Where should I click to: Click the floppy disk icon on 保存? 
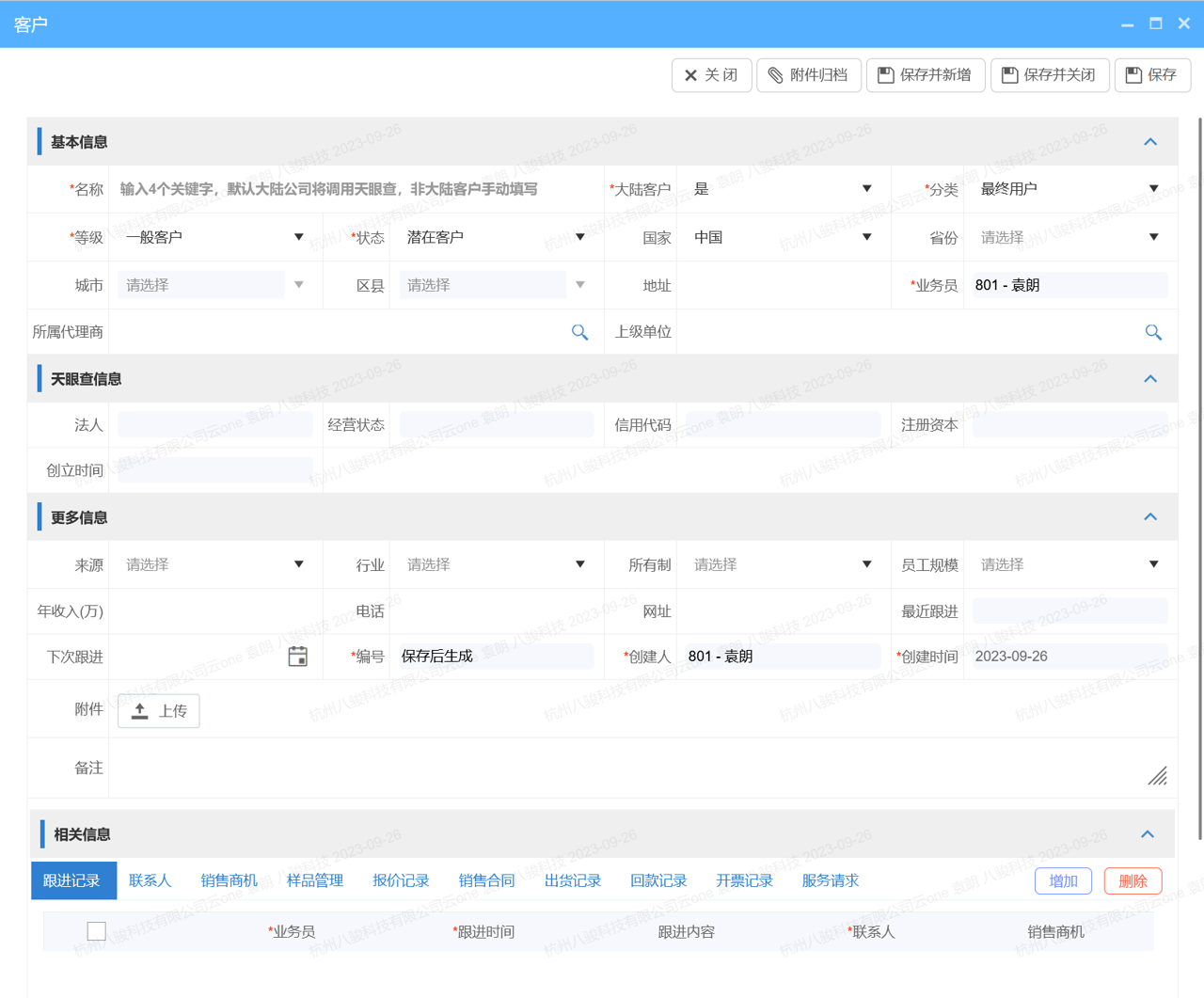click(x=1135, y=74)
